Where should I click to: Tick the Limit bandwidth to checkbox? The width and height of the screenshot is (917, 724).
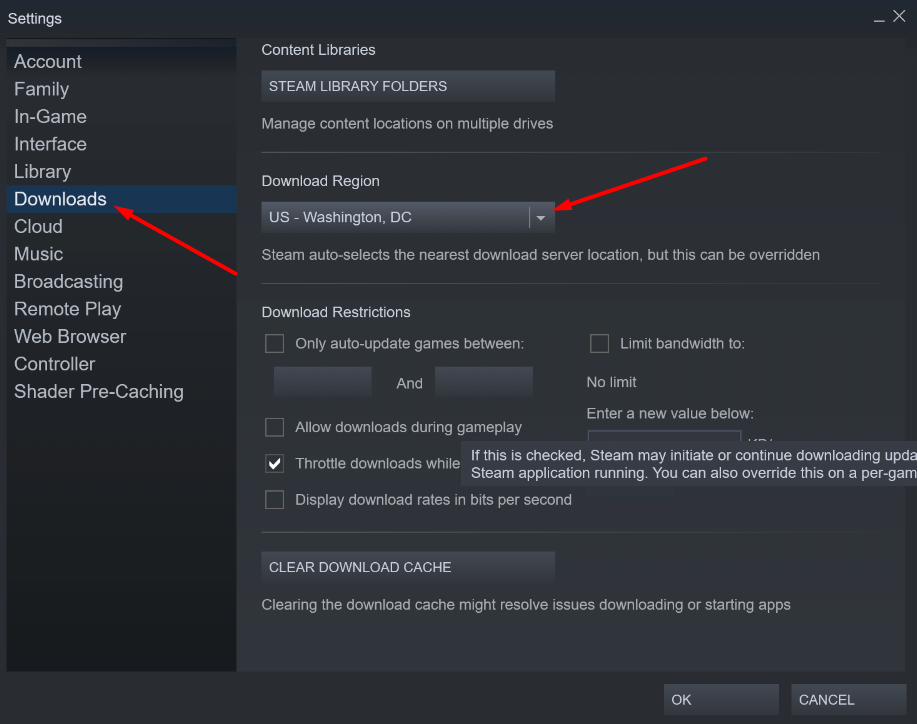599,343
